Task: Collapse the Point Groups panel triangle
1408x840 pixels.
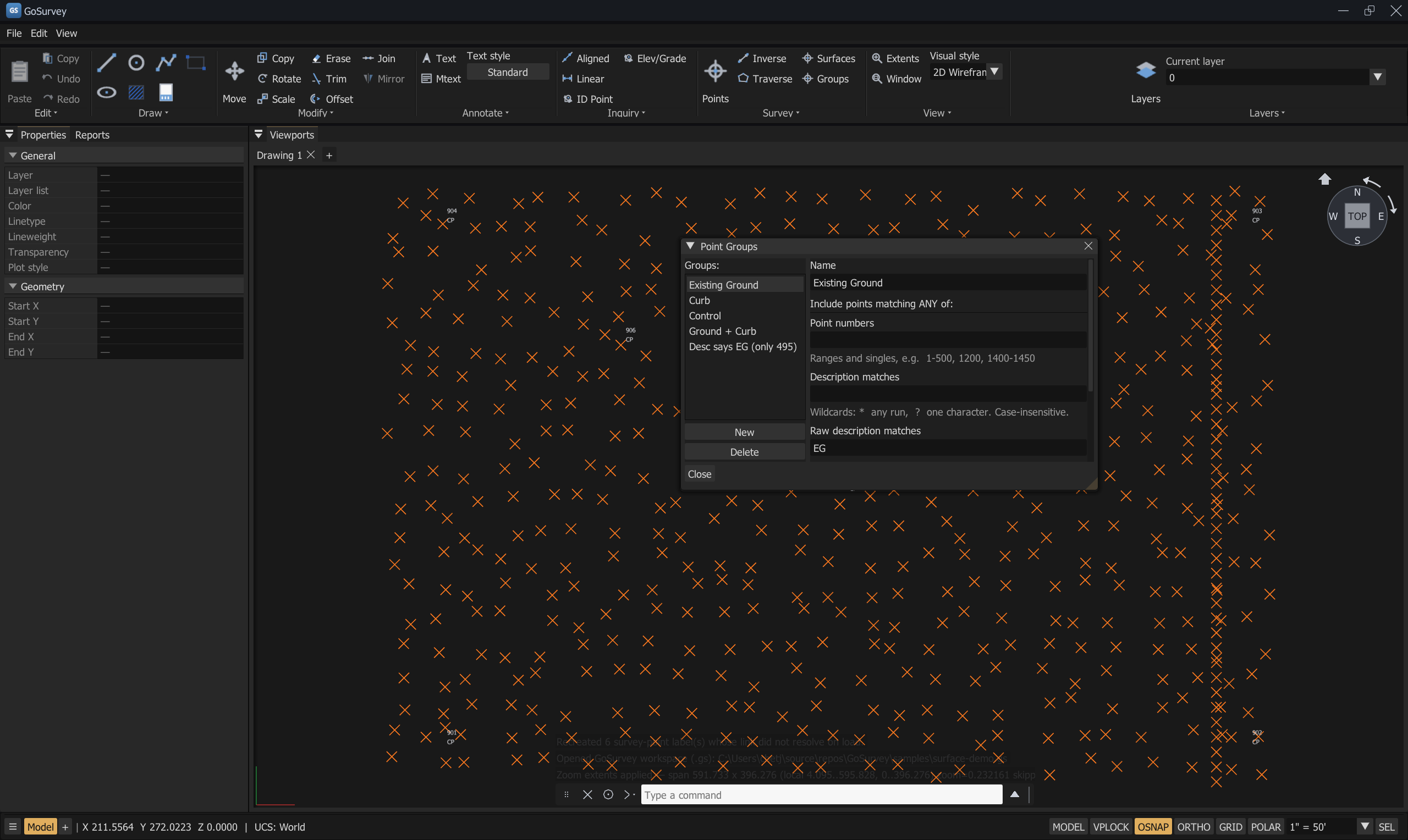Action: coord(690,246)
